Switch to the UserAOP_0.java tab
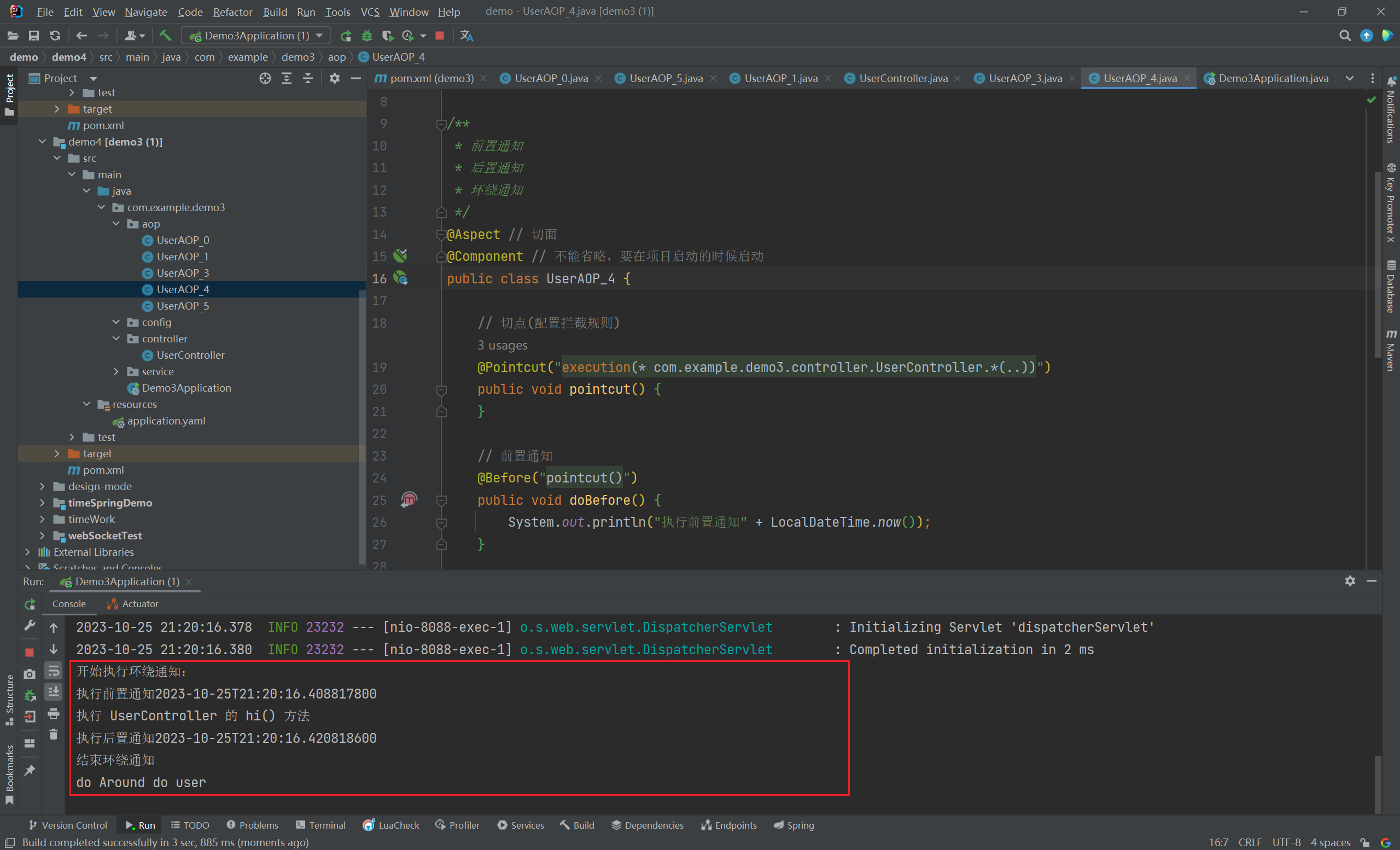Viewport: 1400px width, 850px height. (x=551, y=78)
